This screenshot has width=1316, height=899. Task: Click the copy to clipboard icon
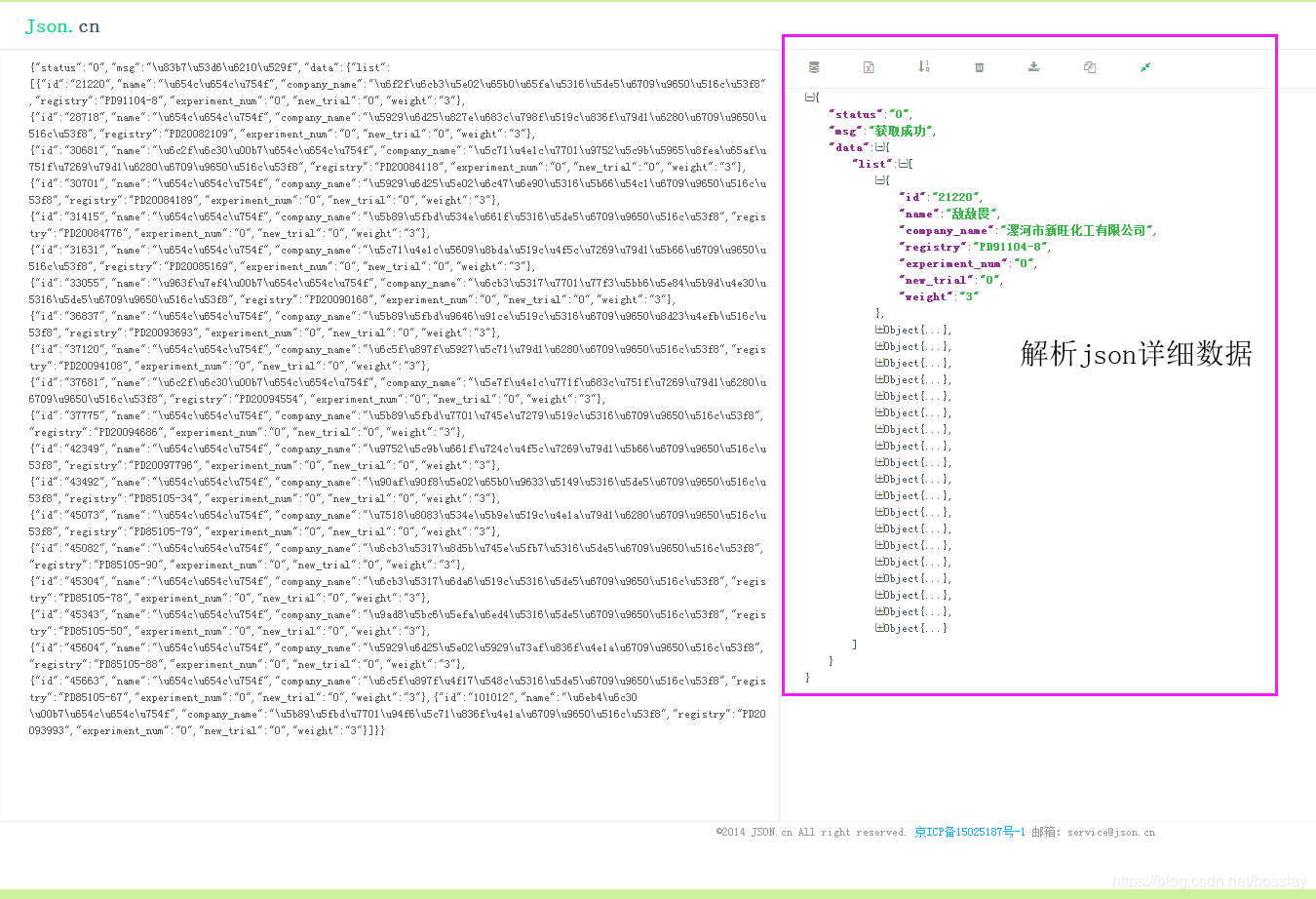click(x=1090, y=67)
